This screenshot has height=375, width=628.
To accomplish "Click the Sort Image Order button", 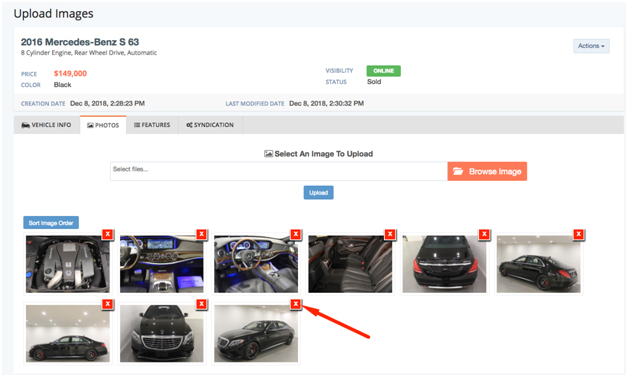I will (x=51, y=223).
